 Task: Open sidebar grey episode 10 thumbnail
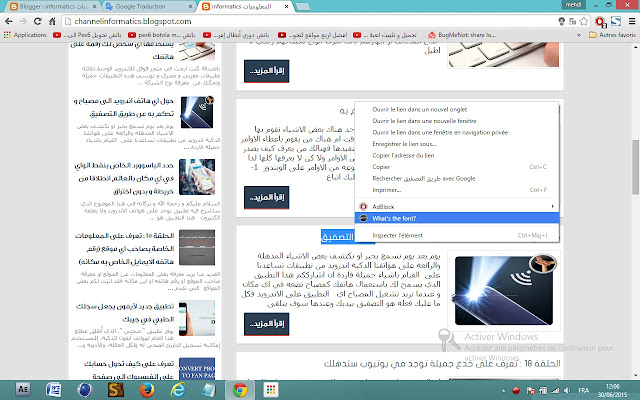[x=197, y=247]
